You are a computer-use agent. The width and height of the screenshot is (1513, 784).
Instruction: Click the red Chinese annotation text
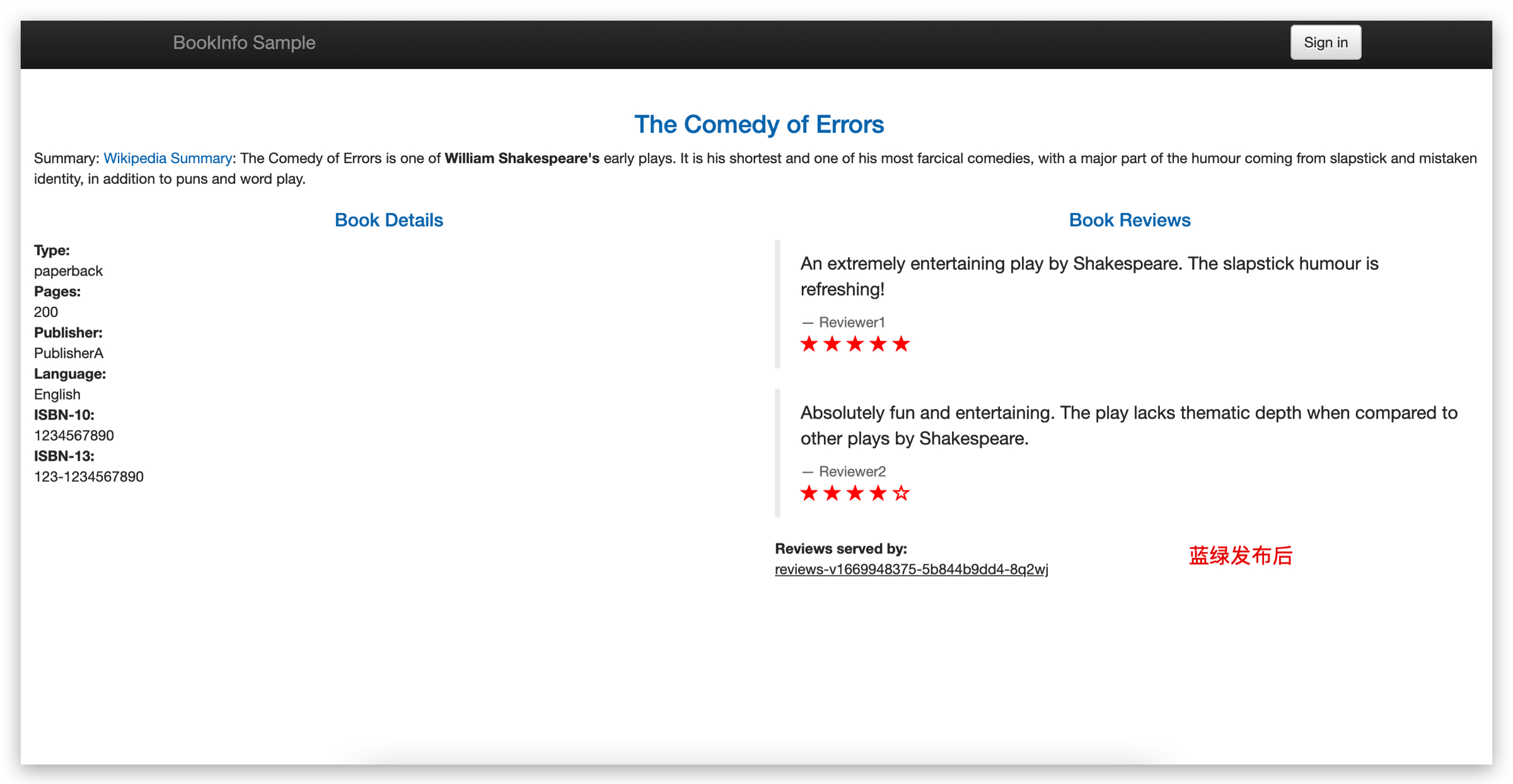click(x=1240, y=556)
